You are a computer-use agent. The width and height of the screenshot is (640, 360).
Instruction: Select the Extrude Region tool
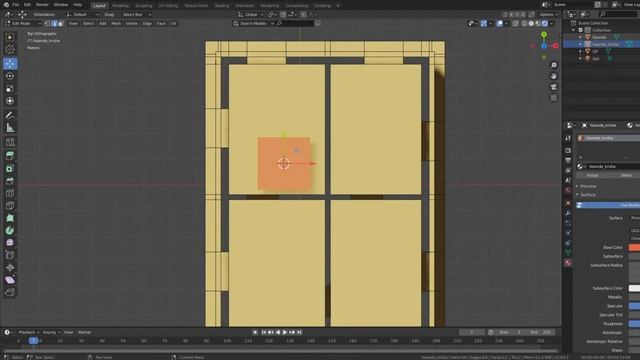(x=10, y=156)
